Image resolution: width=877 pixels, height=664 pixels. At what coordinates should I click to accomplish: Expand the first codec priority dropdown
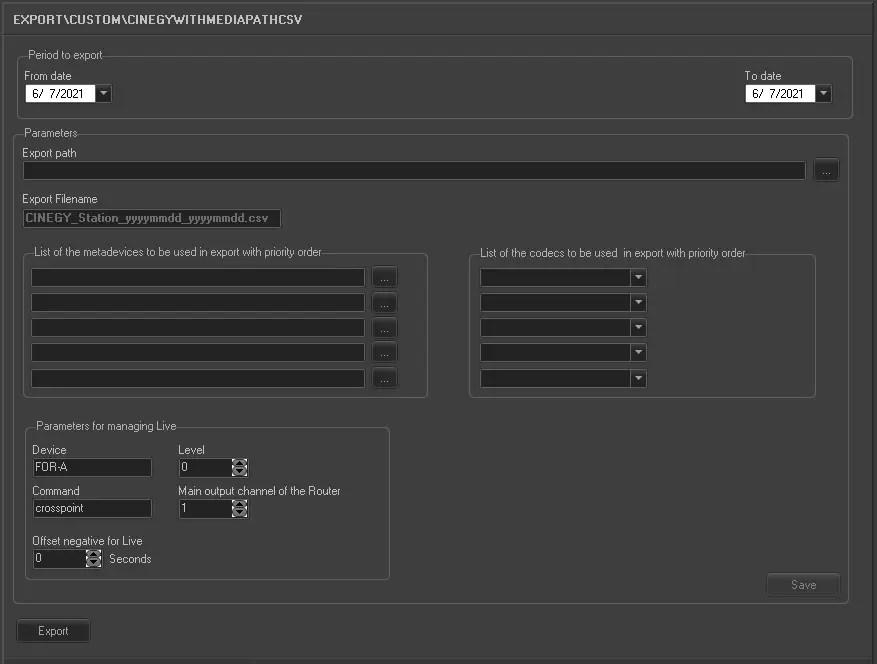pyautogui.click(x=638, y=278)
